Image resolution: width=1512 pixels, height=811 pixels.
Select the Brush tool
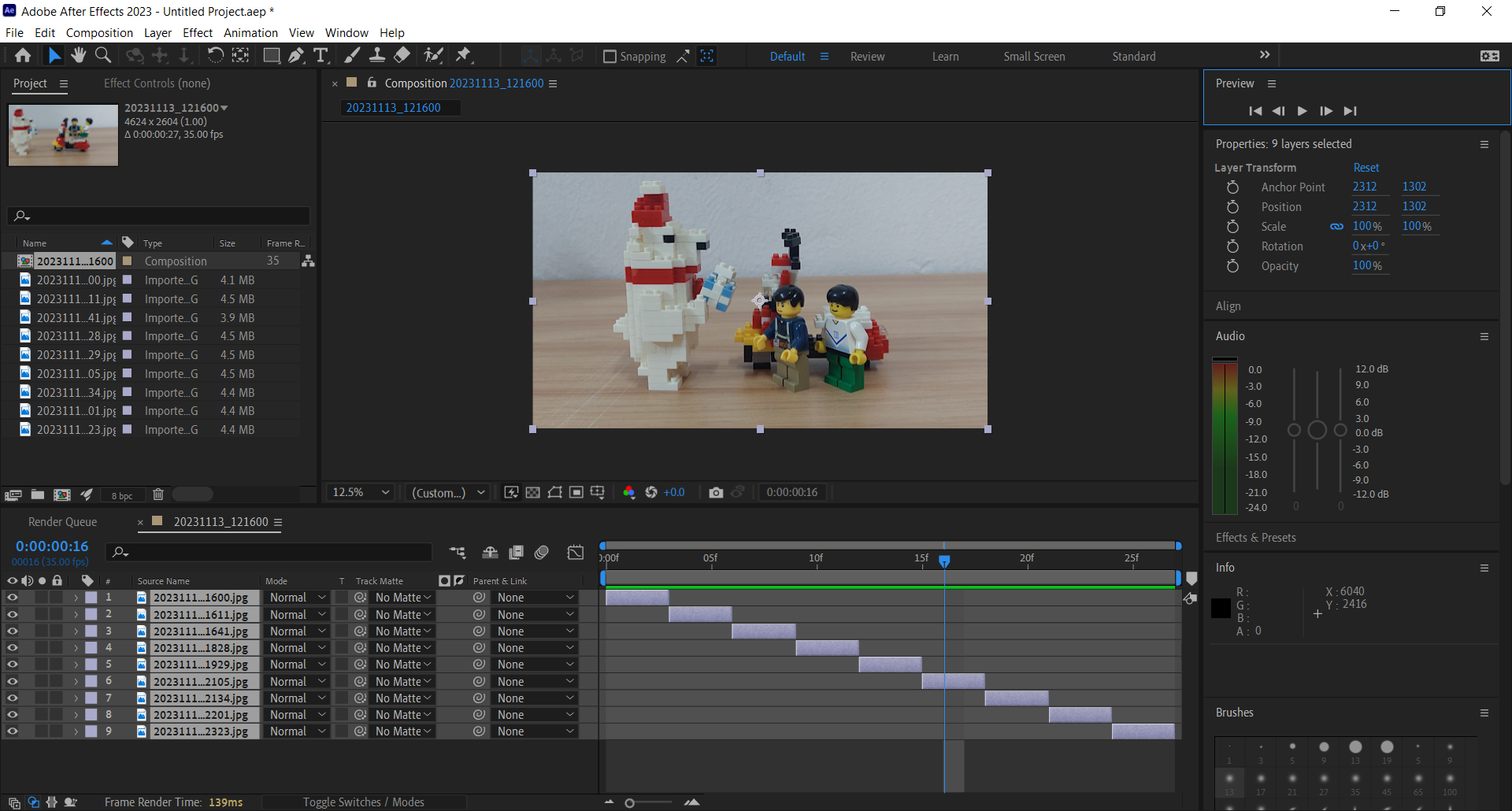point(352,55)
